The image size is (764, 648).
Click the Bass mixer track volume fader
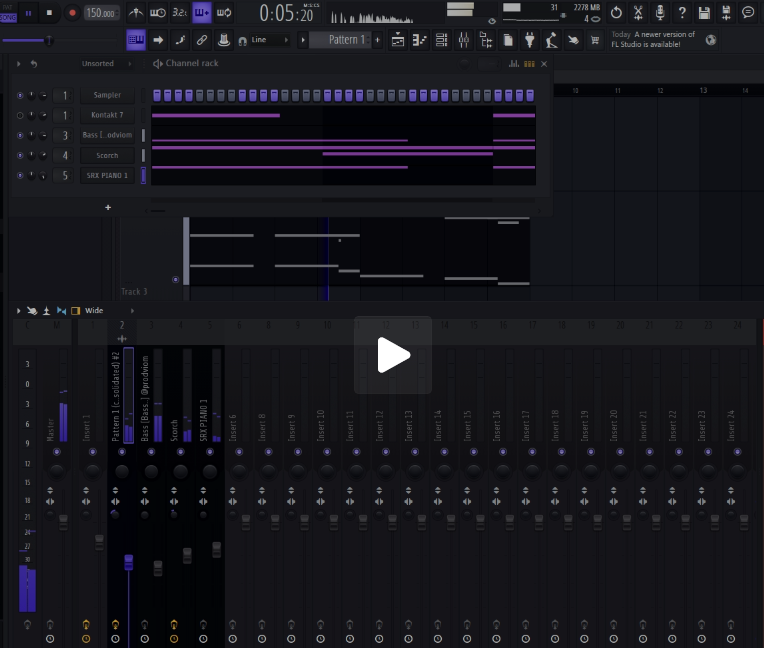[157, 567]
